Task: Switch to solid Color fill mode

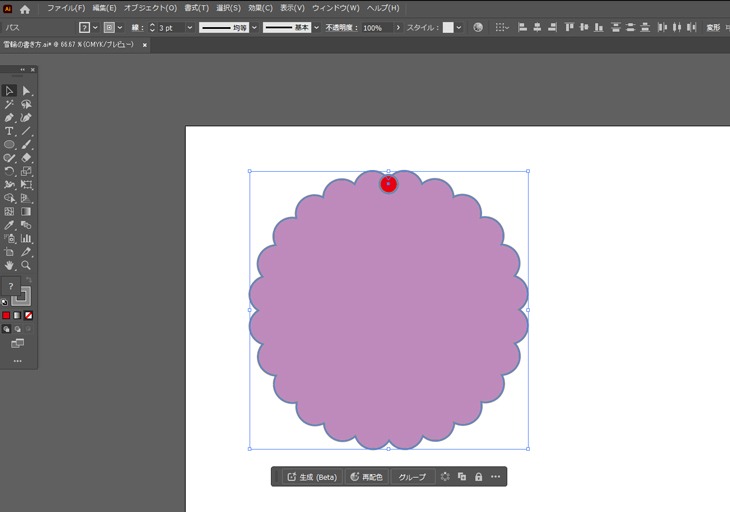Action: tap(6, 315)
